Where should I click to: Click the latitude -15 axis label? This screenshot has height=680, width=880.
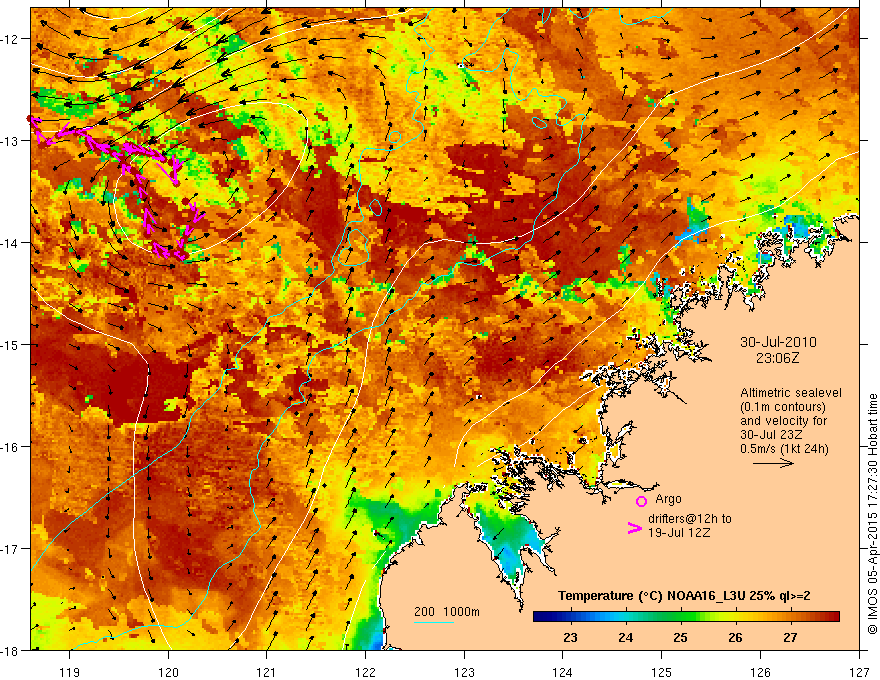point(11,344)
